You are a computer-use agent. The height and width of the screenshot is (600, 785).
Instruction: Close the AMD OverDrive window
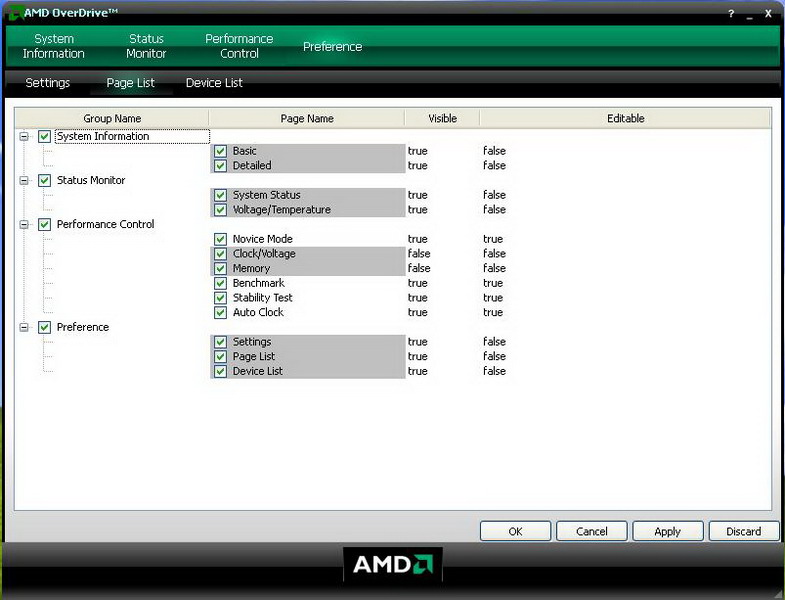pyautogui.click(x=768, y=14)
